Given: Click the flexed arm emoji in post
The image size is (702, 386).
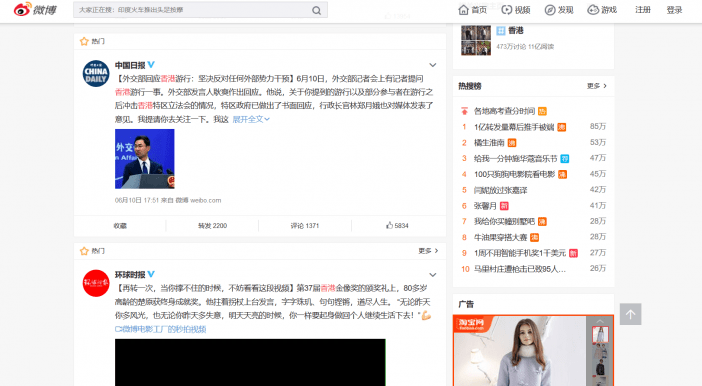Looking at the screenshot, I should tap(426, 315).
